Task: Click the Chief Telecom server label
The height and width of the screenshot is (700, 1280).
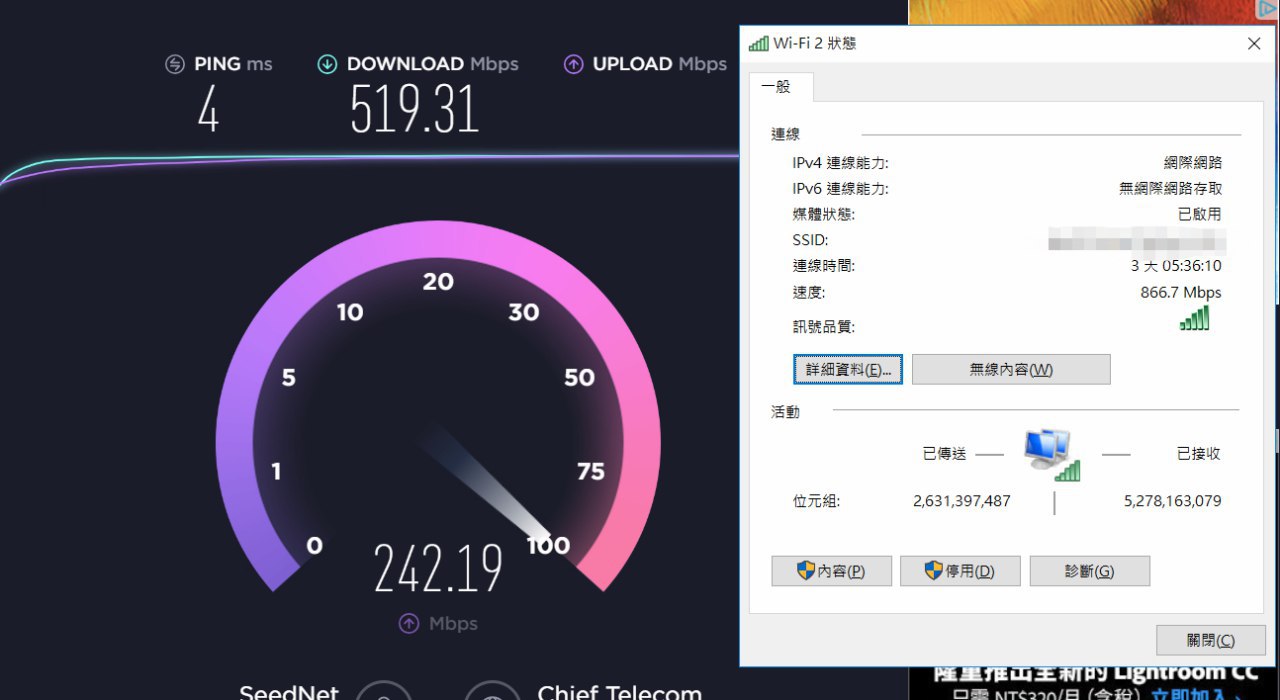Action: coord(619,691)
